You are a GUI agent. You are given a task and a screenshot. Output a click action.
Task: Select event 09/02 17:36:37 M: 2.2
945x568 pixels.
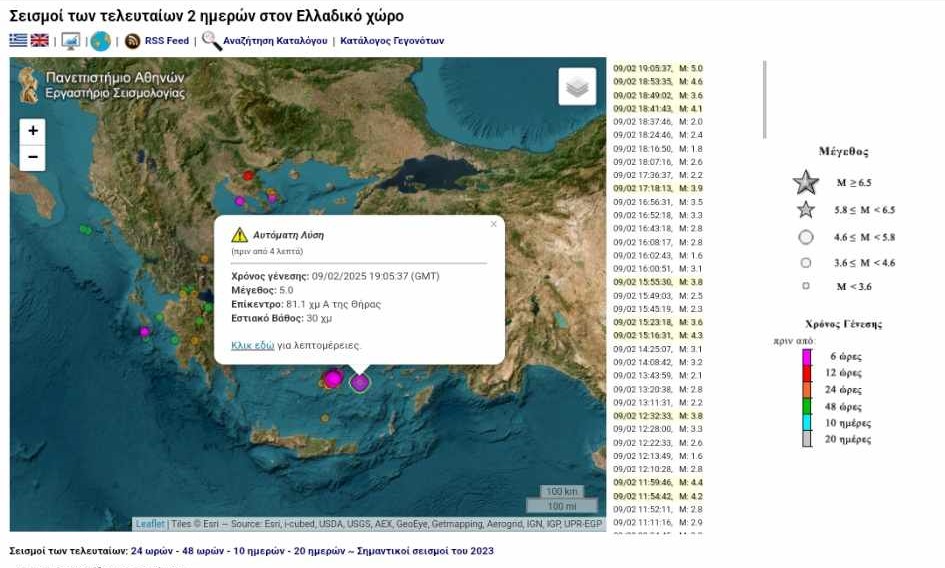658,175
